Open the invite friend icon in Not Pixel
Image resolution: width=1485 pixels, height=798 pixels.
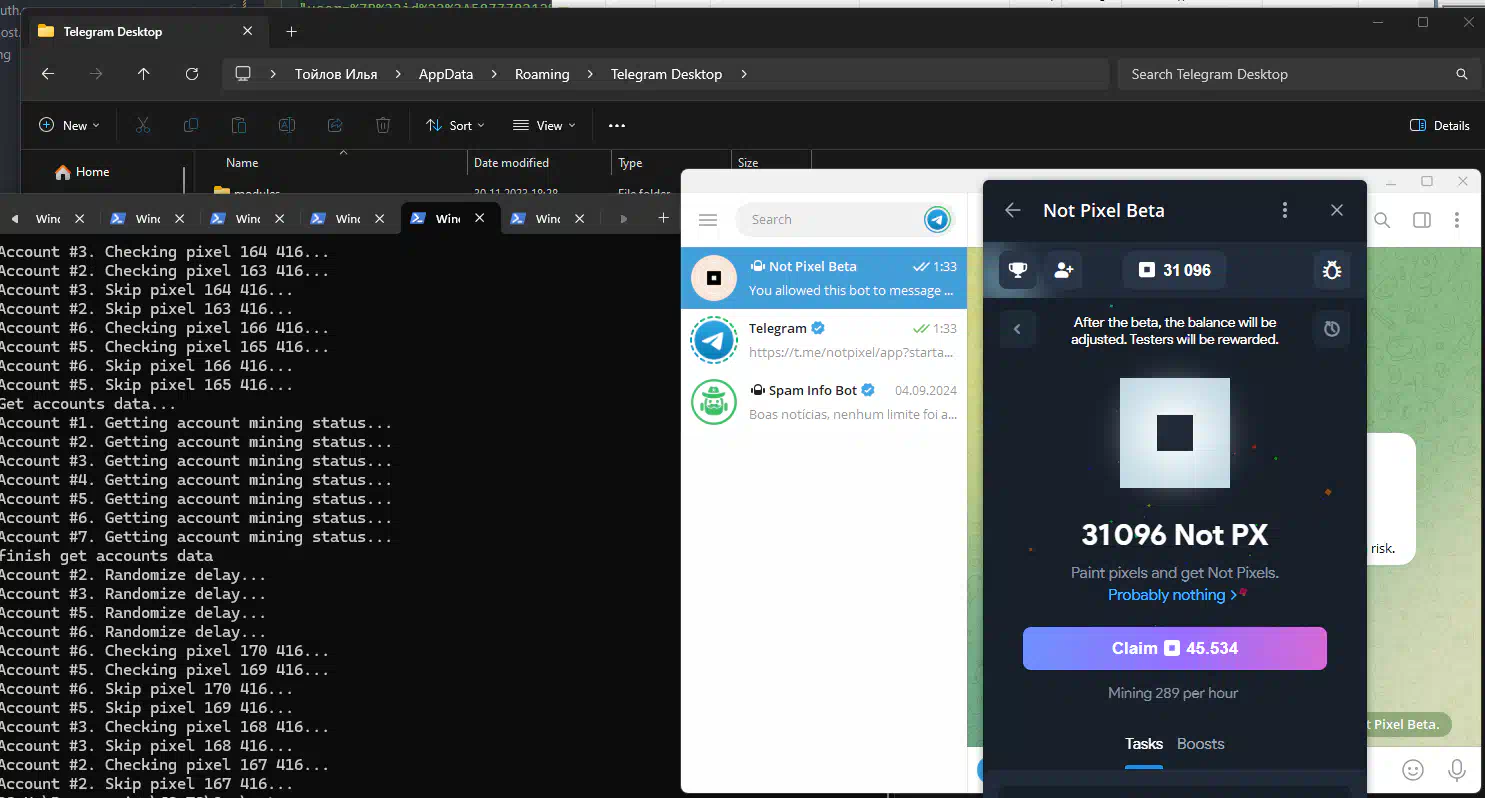point(1064,270)
